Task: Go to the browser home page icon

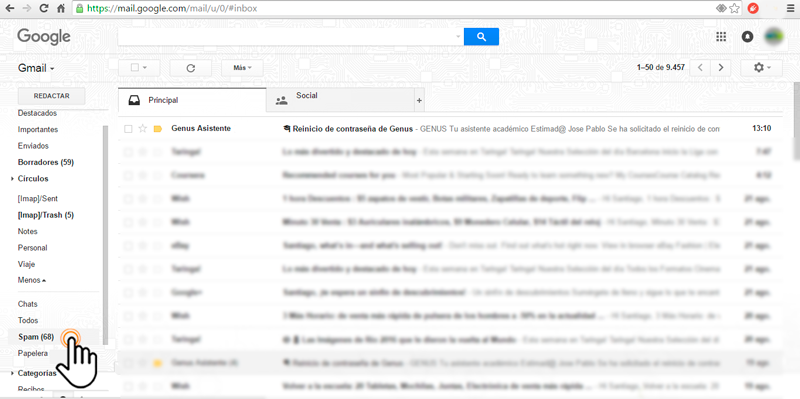Action: tap(61, 8)
